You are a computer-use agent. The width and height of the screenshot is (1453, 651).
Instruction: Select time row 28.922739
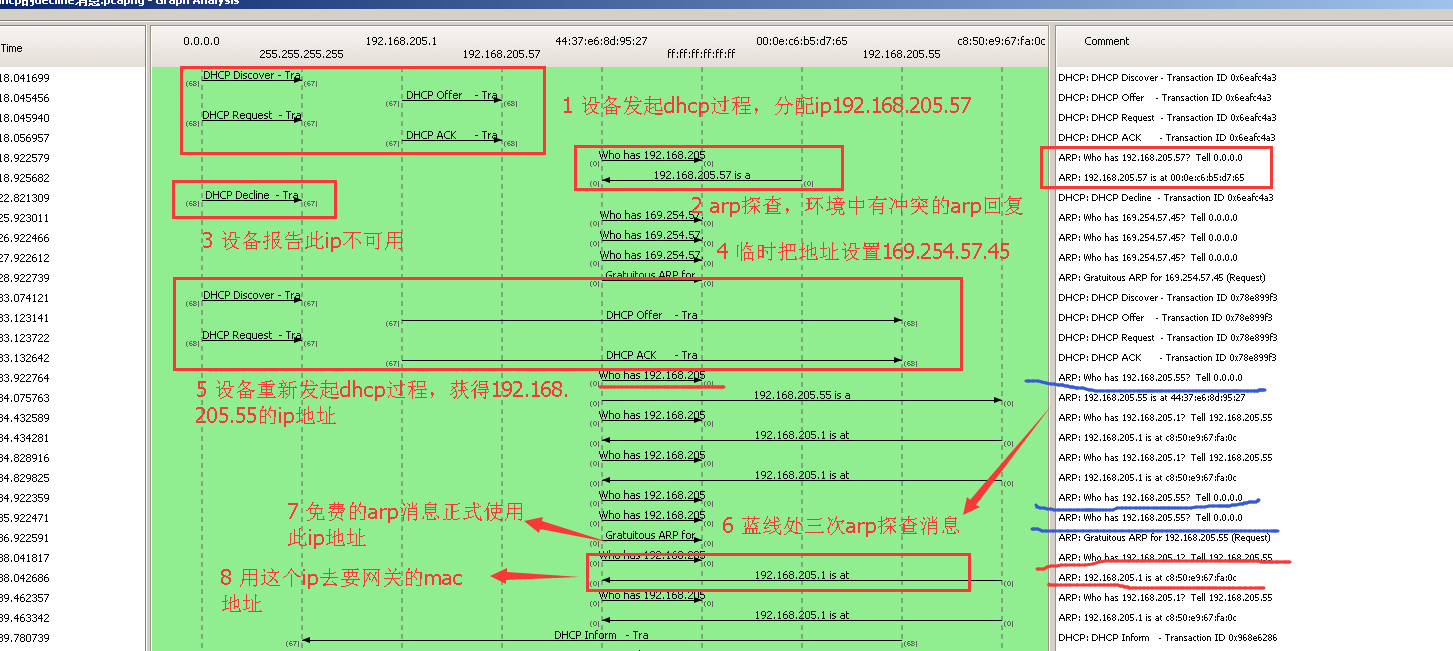25,278
